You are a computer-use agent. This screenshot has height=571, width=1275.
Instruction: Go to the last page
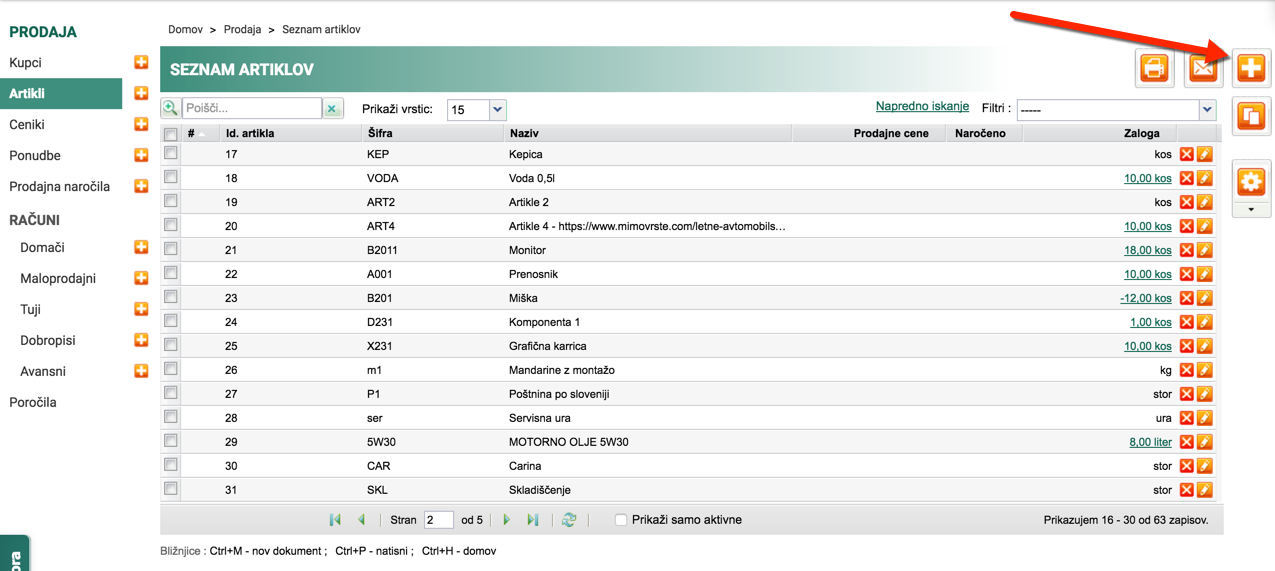pyautogui.click(x=533, y=520)
